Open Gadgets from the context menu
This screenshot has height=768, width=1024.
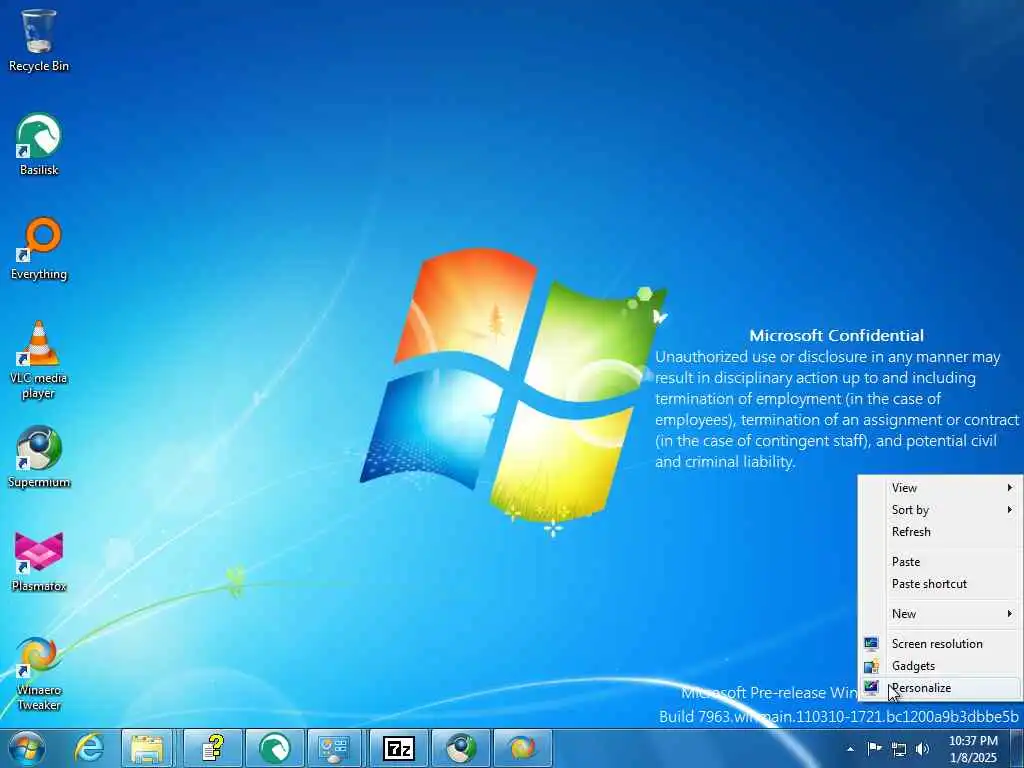[940, 666]
